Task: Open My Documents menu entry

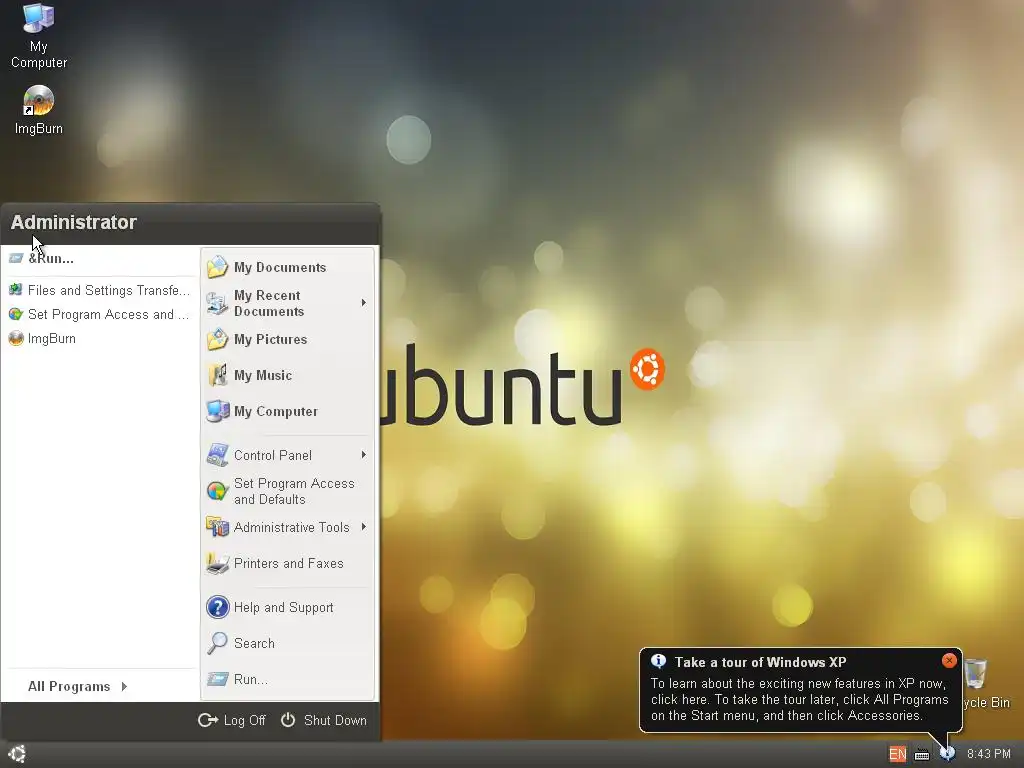Action: 287,267
